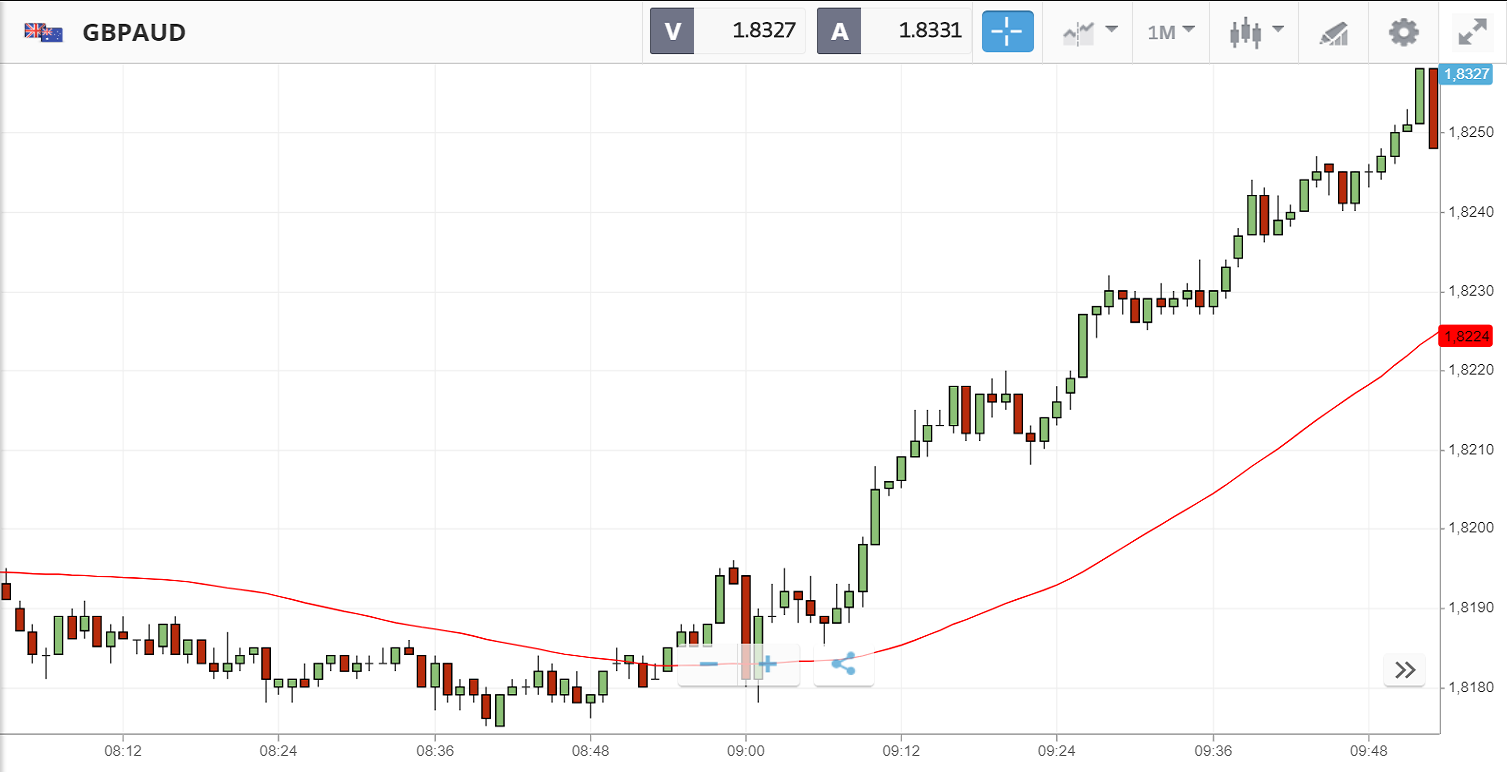Screen dimensions: 1507x772
Task: Click the GBPAUD flag icon
Action: [44, 32]
